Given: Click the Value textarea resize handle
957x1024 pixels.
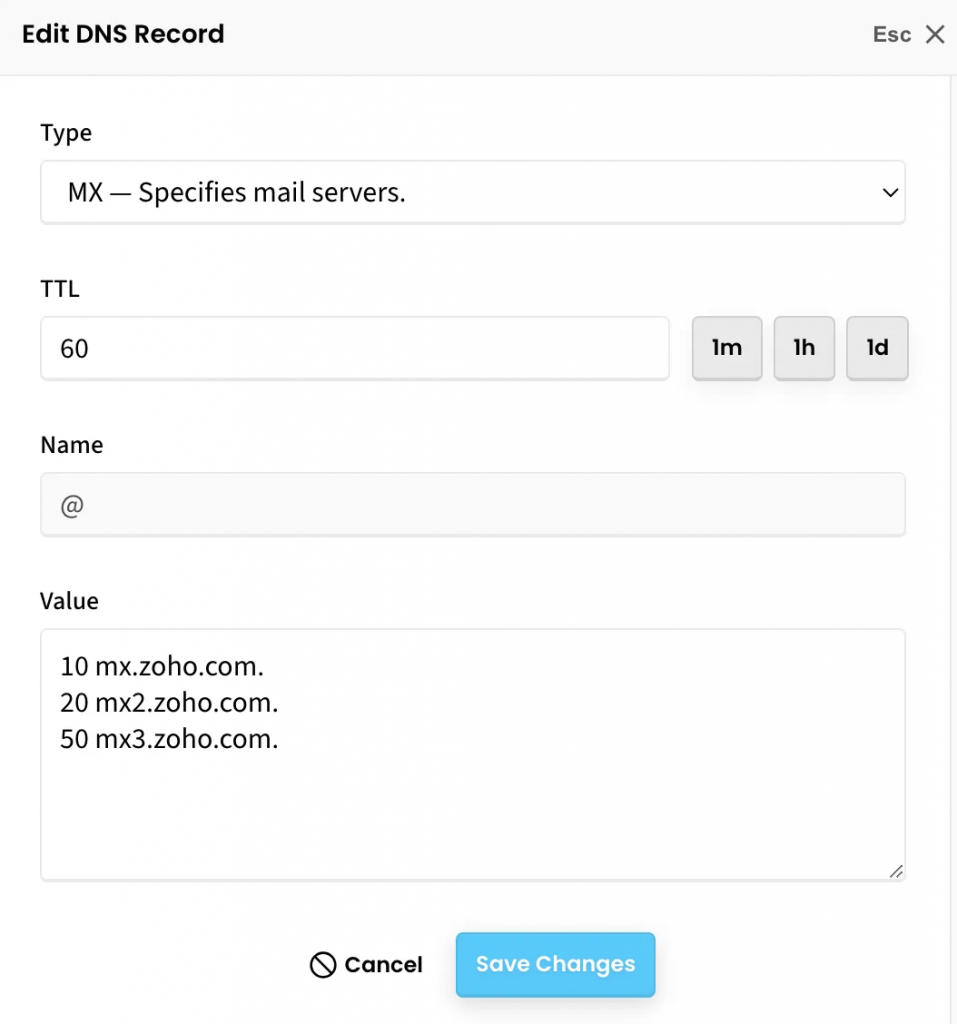Looking at the screenshot, I should click(x=896, y=871).
